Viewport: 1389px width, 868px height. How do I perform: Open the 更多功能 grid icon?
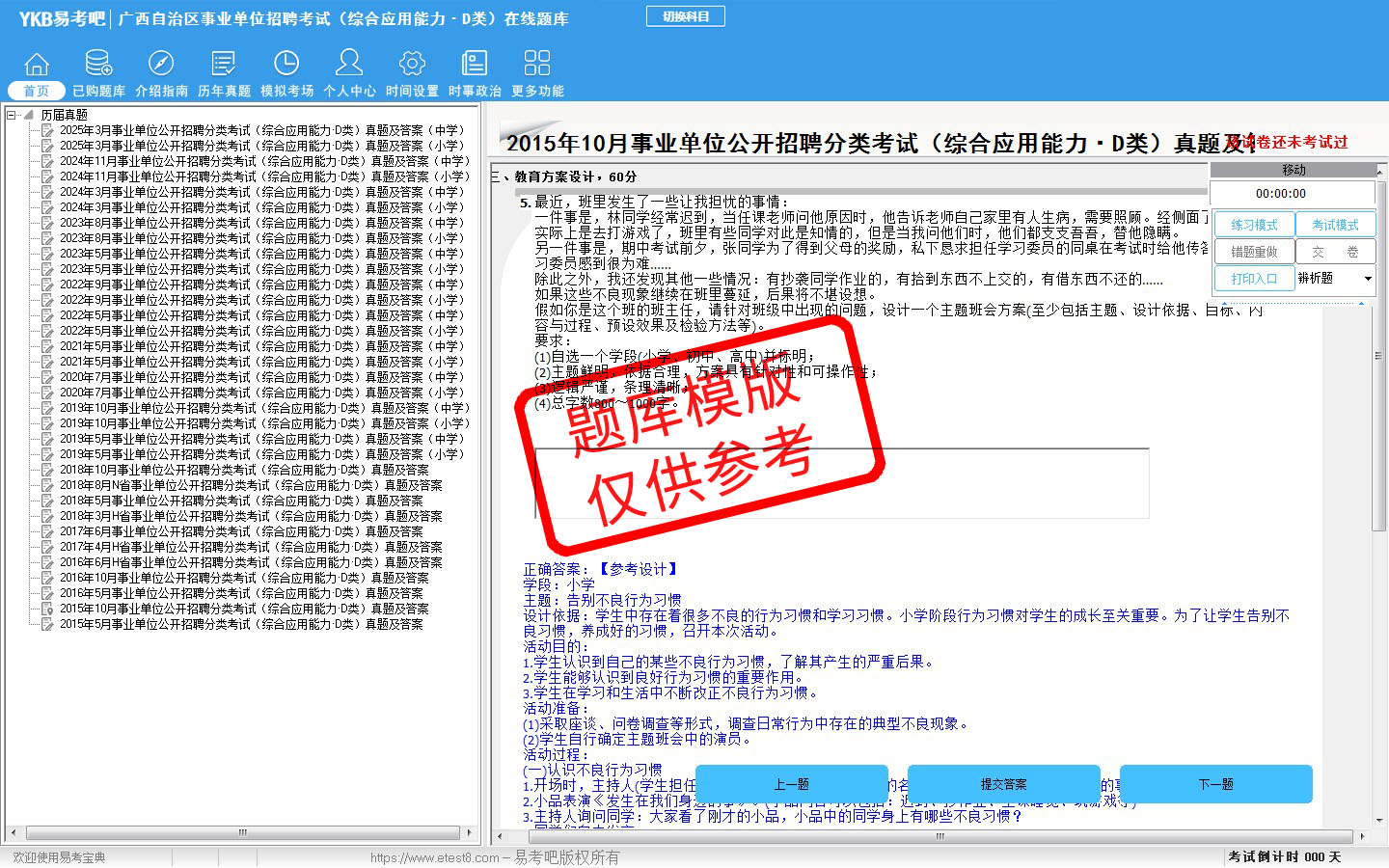tap(537, 65)
